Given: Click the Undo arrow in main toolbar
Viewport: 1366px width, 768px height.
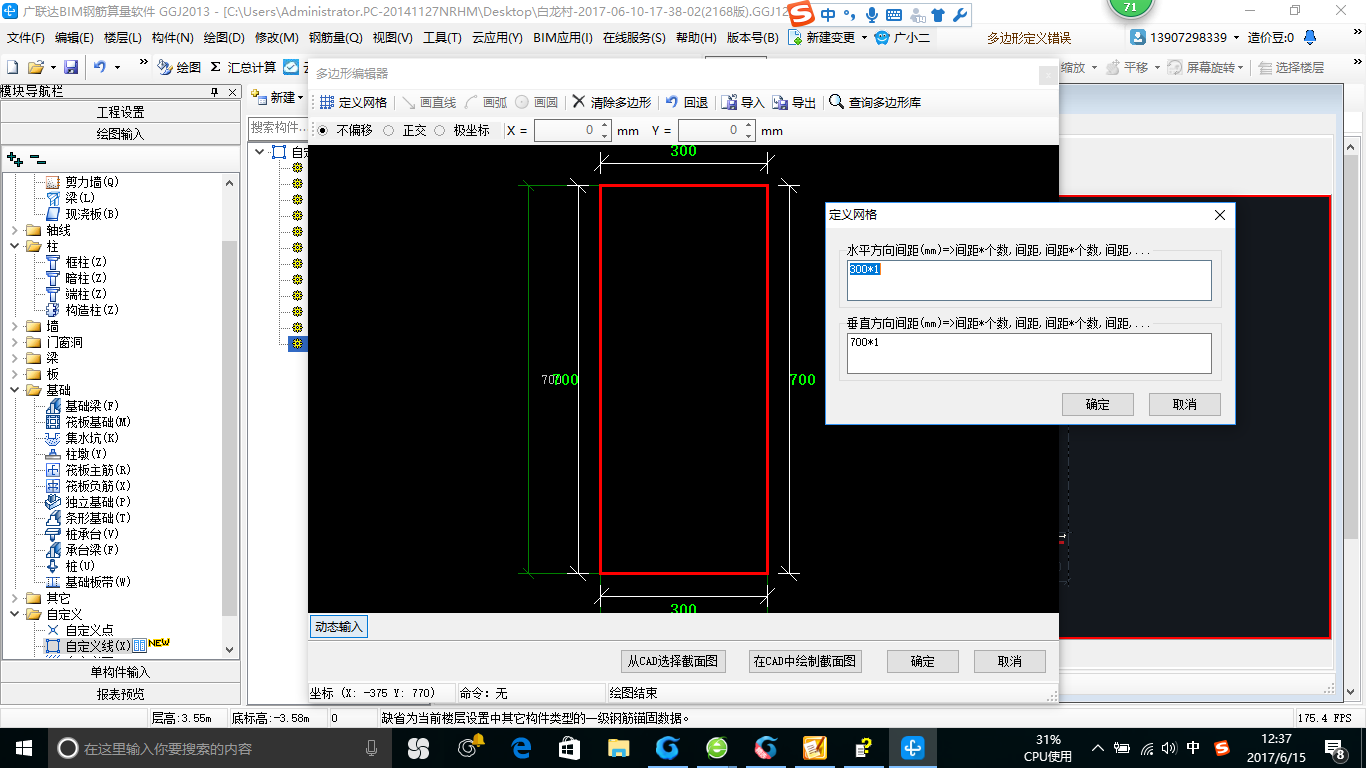Looking at the screenshot, I should 100,67.
